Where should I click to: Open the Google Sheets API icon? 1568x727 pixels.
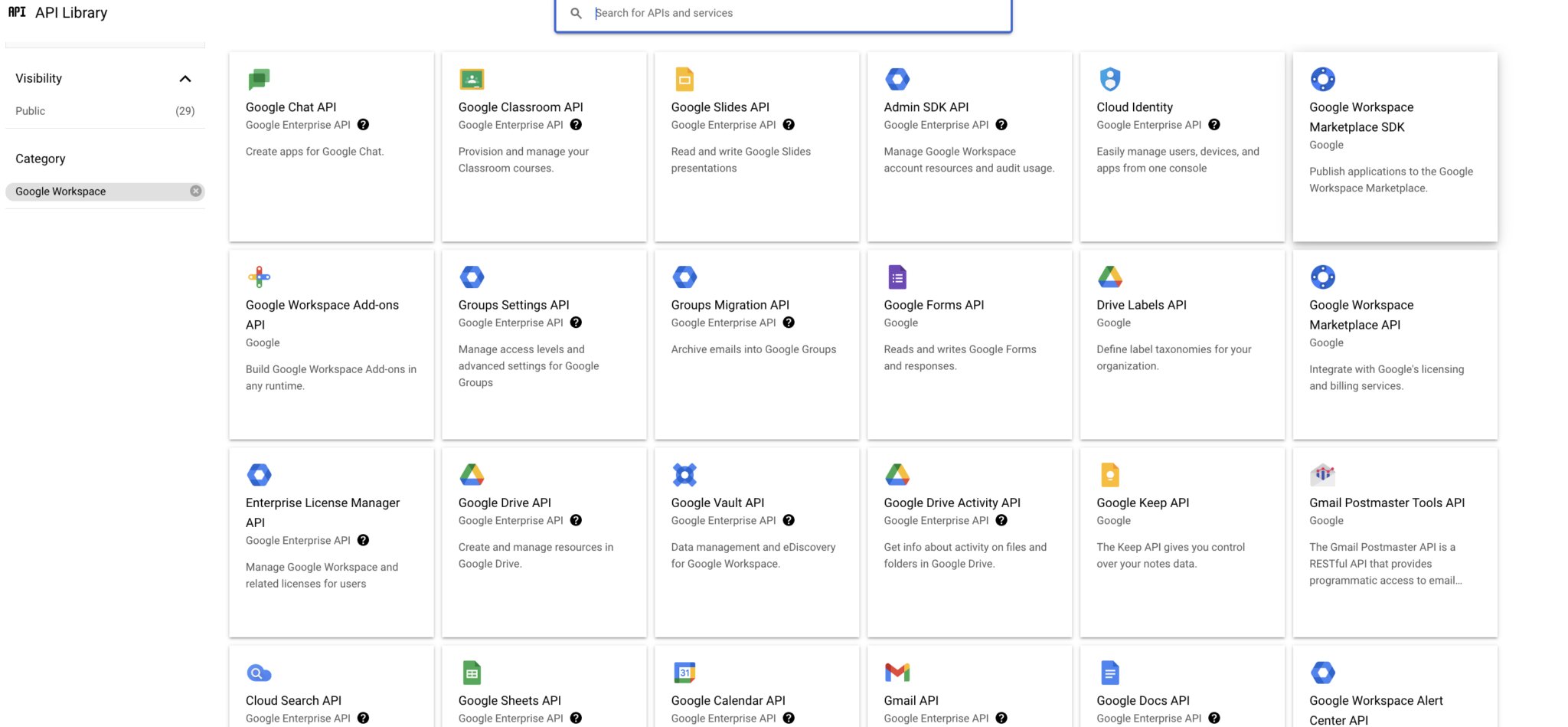[472, 673]
